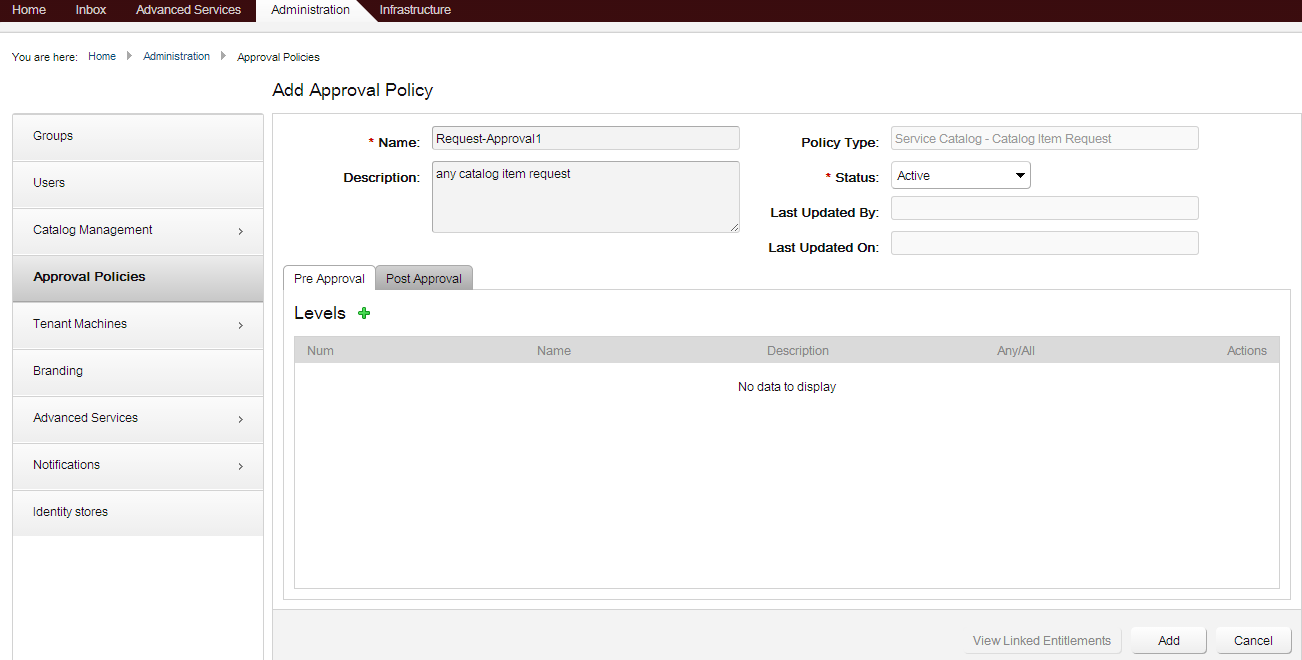The image size is (1302, 660).
Task: Click the Administration breadcrumb link
Action: (176, 57)
